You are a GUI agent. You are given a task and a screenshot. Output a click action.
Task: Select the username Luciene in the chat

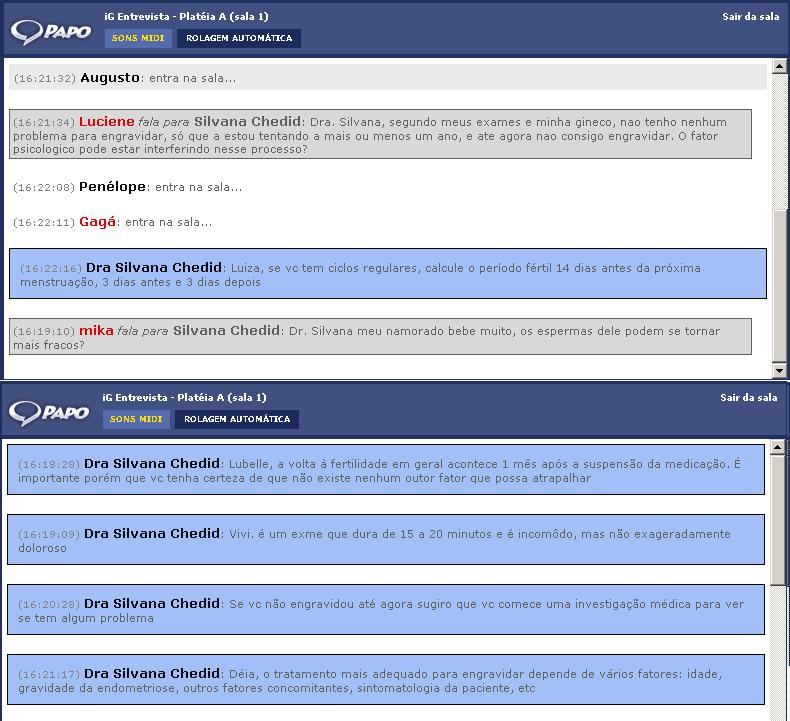(x=107, y=122)
